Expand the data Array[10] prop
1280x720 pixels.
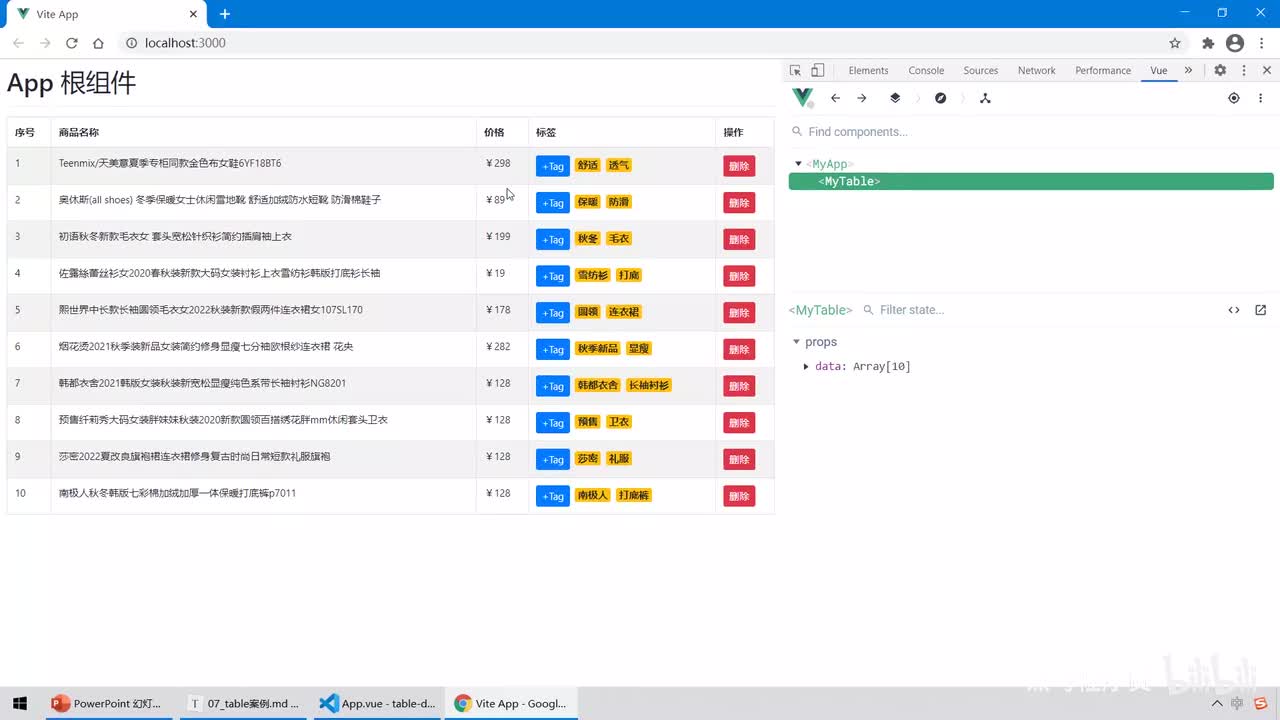[807, 367]
